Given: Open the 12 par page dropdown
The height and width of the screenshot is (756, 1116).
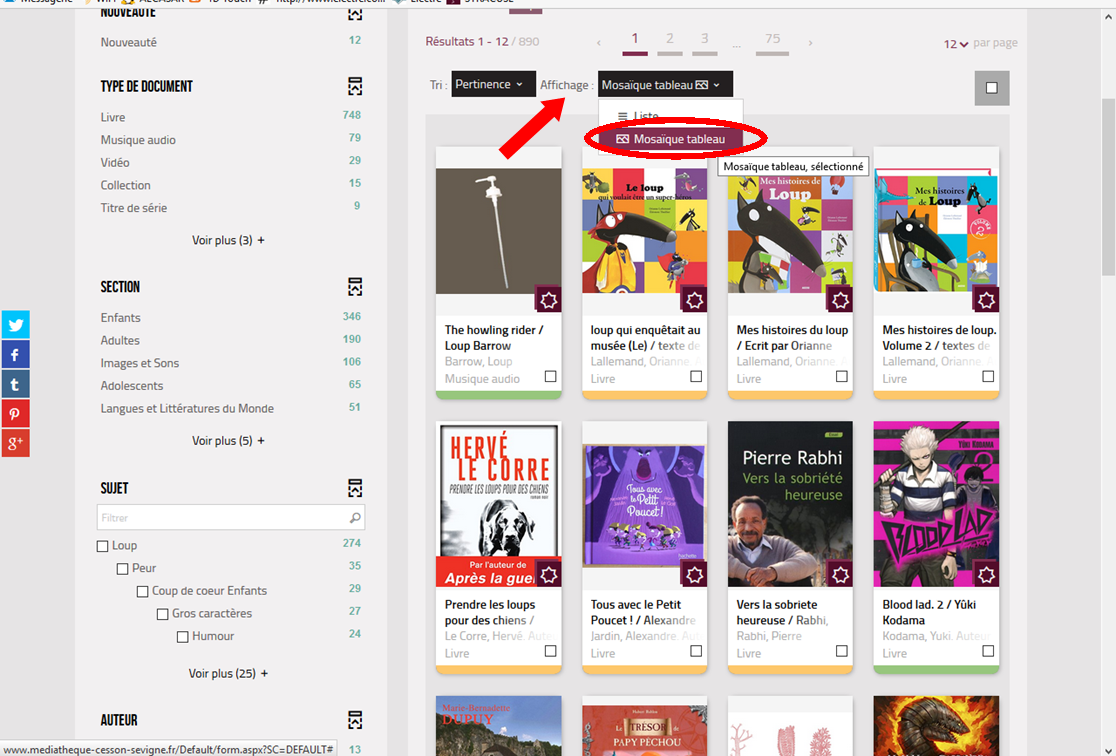Looking at the screenshot, I should (956, 43).
